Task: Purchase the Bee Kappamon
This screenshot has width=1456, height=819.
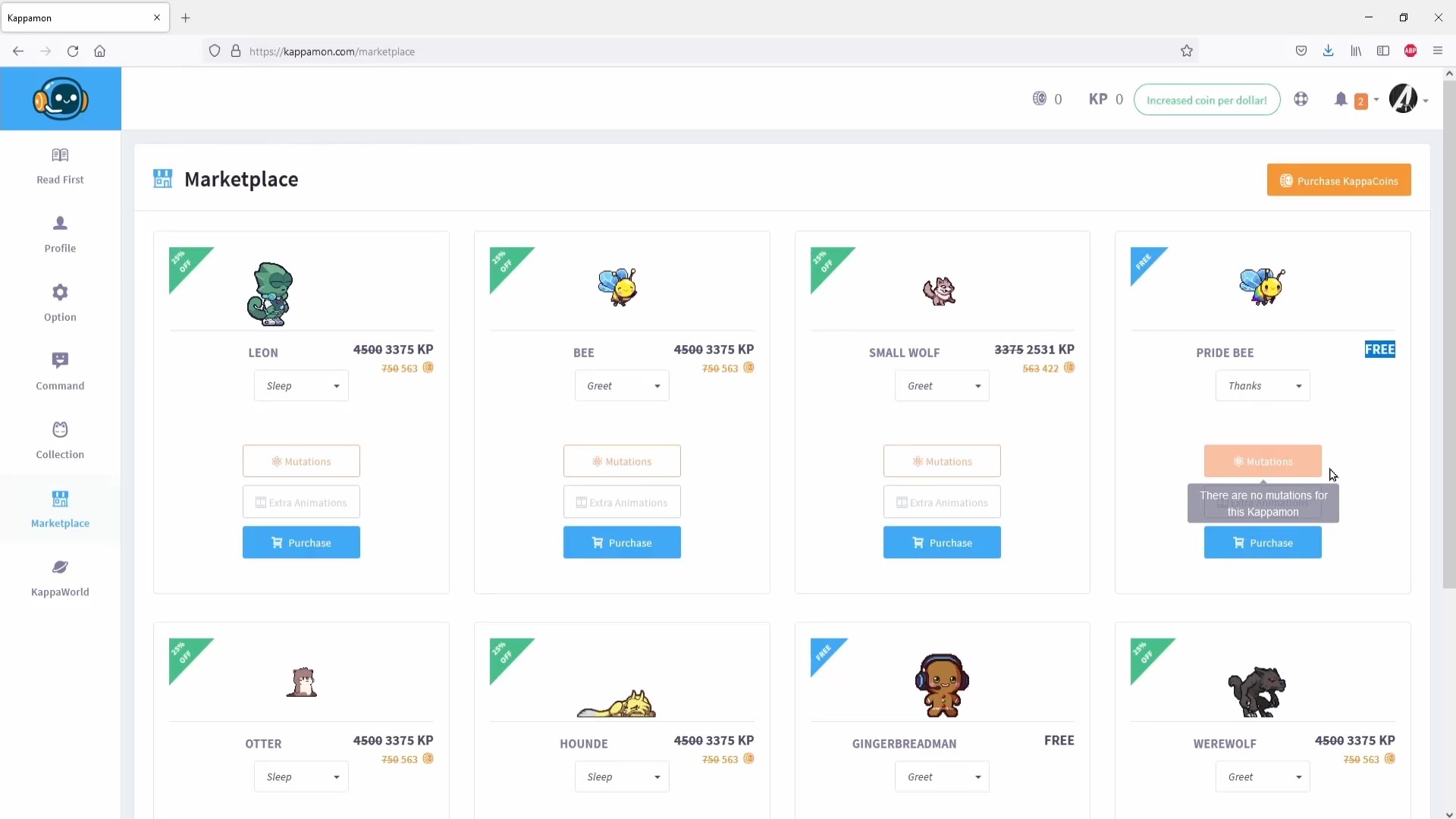Action: coord(622,543)
